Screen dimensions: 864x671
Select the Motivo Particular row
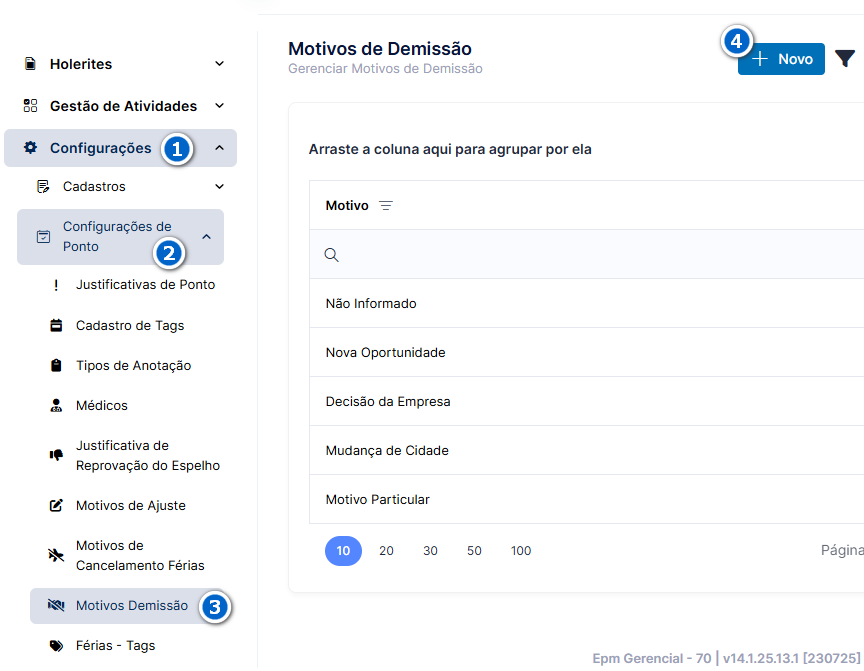587,500
